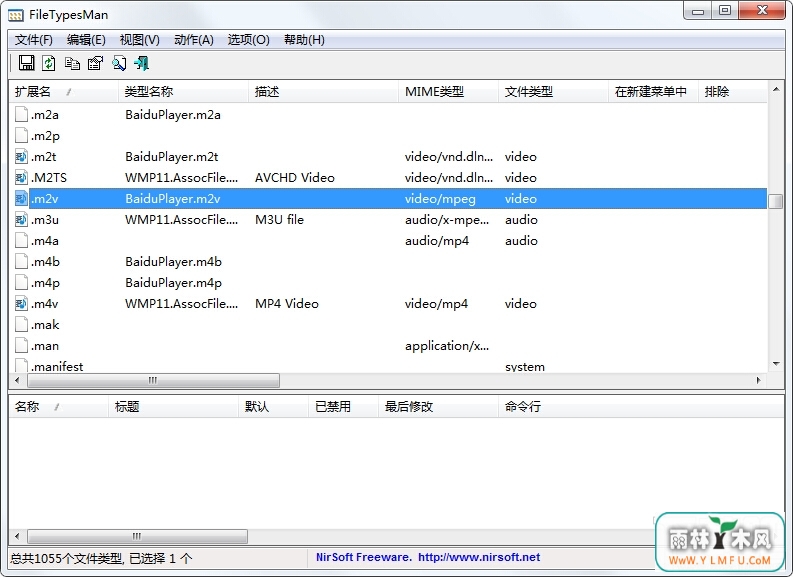Click the BaiduPlayer.m2a type name
Screen dimensions: 793x577
(x=173, y=115)
